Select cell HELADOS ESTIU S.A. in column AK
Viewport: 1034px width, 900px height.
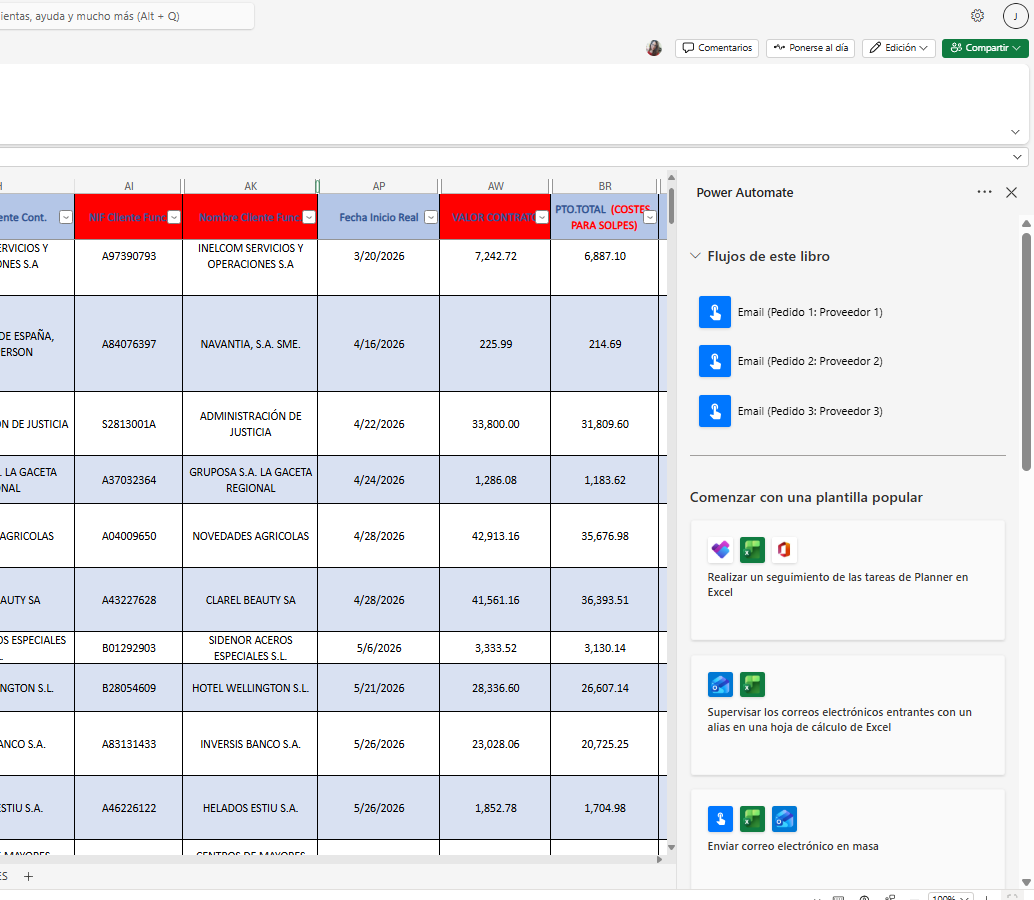(x=251, y=807)
